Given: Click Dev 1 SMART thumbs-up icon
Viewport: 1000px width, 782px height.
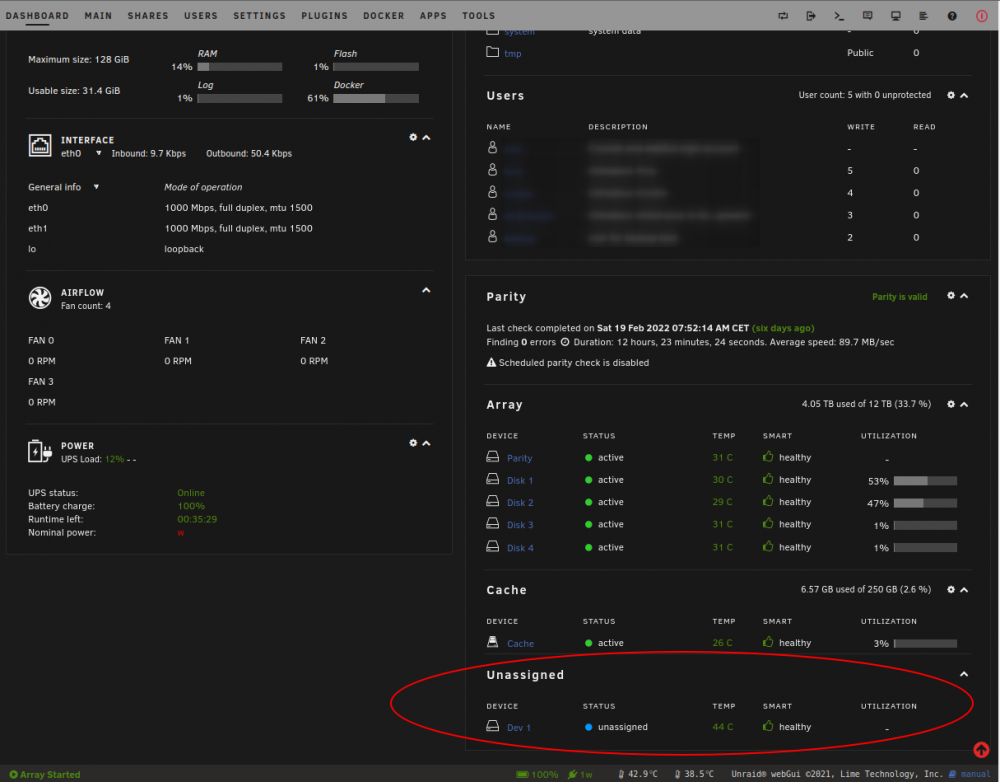Looking at the screenshot, I should tap(768, 726).
